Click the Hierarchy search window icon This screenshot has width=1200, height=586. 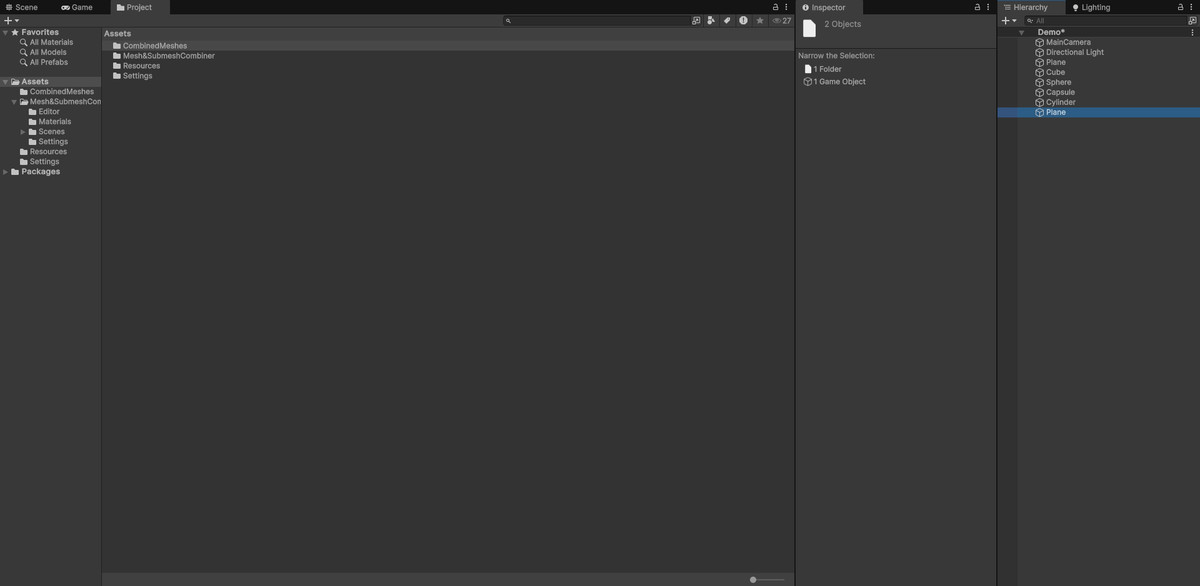point(1192,20)
